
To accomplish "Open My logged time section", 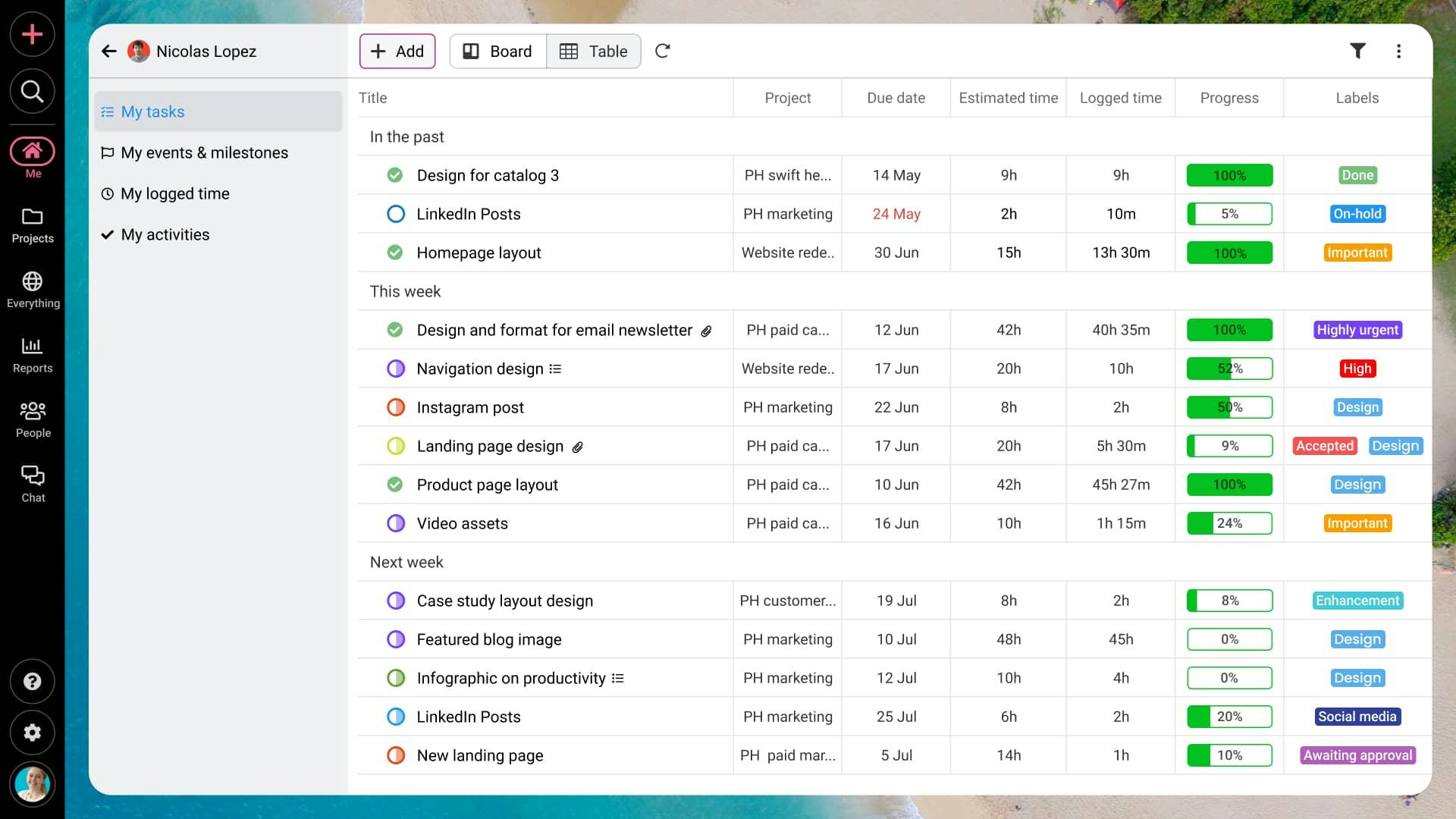I will 175,193.
